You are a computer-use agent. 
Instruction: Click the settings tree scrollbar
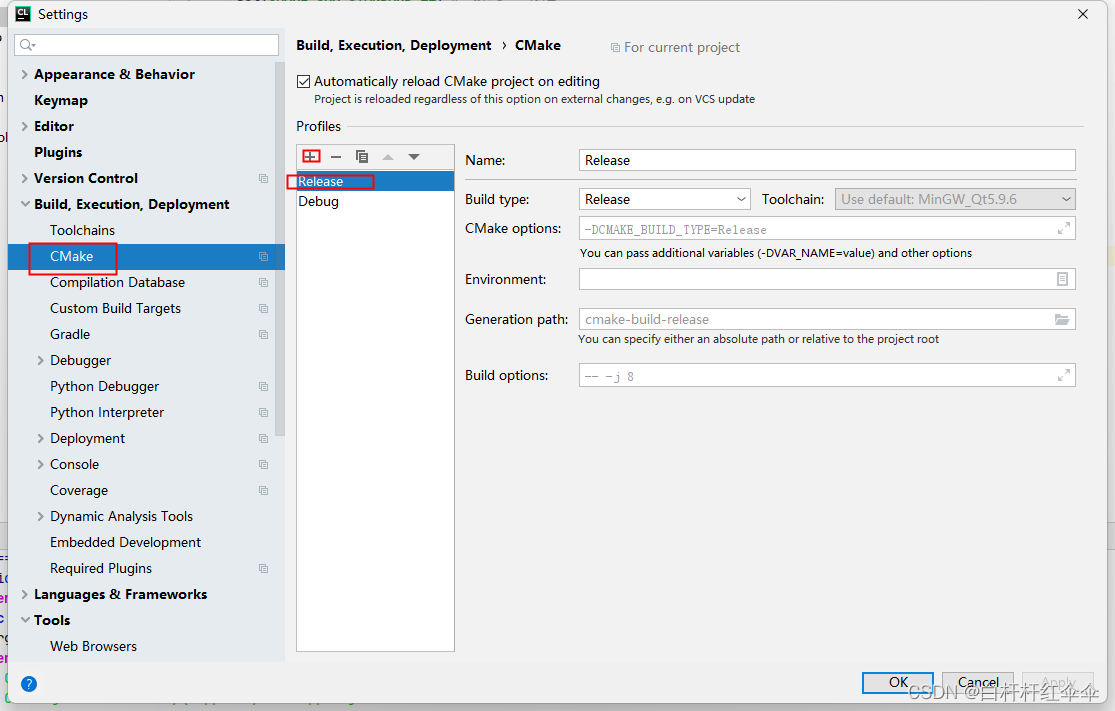(280, 249)
